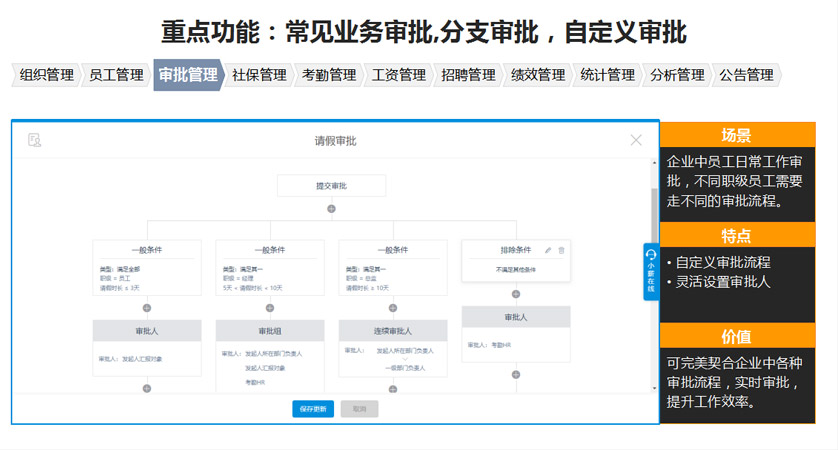Click the plus node below 提交审批
The image size is (838, 450).
click(331, 209)
